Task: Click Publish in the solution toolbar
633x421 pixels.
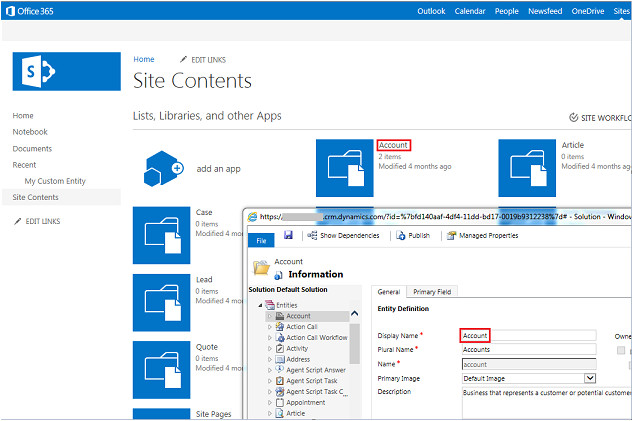Action: (413, 236)
